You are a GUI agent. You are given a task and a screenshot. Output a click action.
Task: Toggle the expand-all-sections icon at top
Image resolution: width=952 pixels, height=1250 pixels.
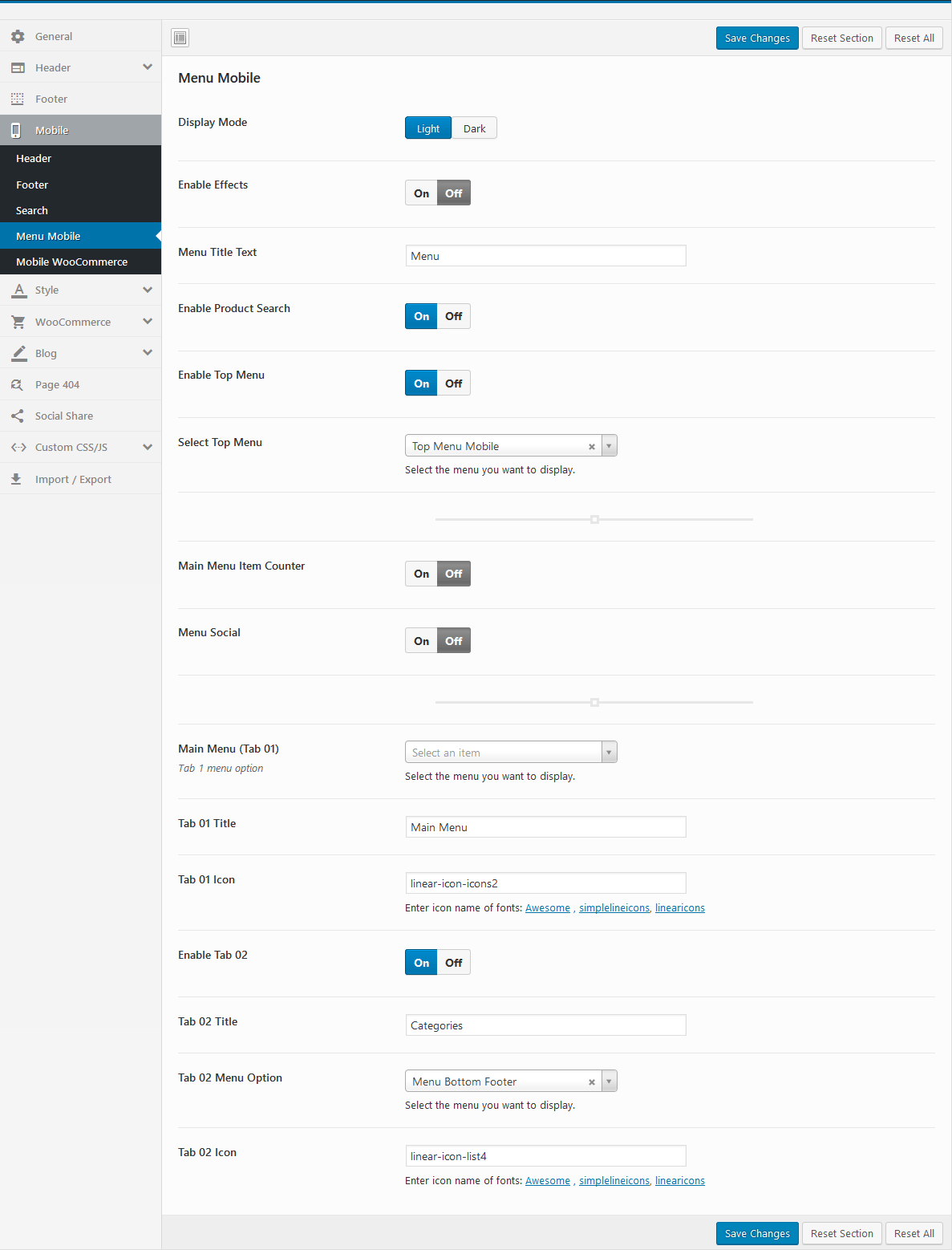180,38
